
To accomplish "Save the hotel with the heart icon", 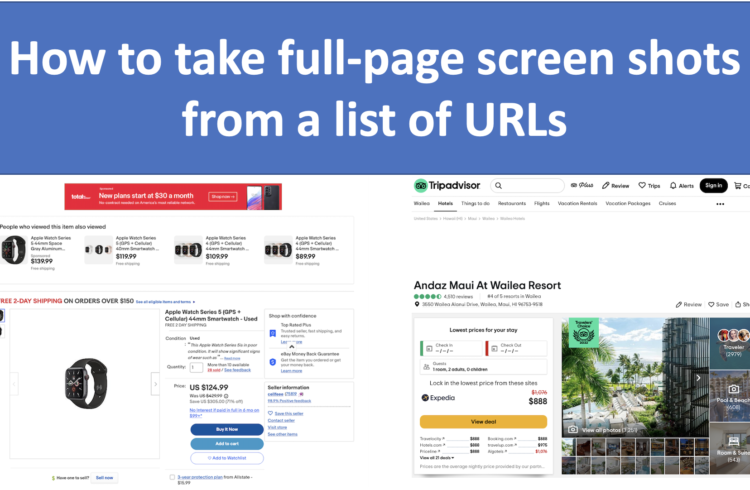I will [718, 304].
